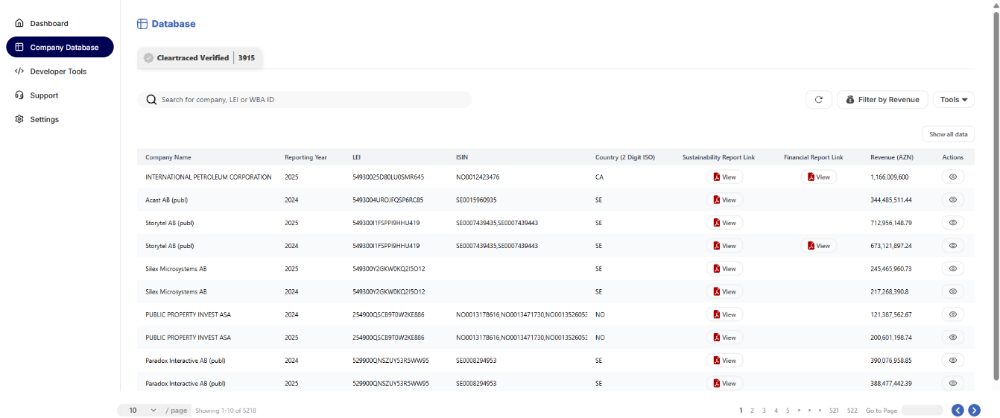Click eye icon for Public Property Invest 2024 row
Image resolution: width=1000 pixels, height=418 pixels.
953,315
